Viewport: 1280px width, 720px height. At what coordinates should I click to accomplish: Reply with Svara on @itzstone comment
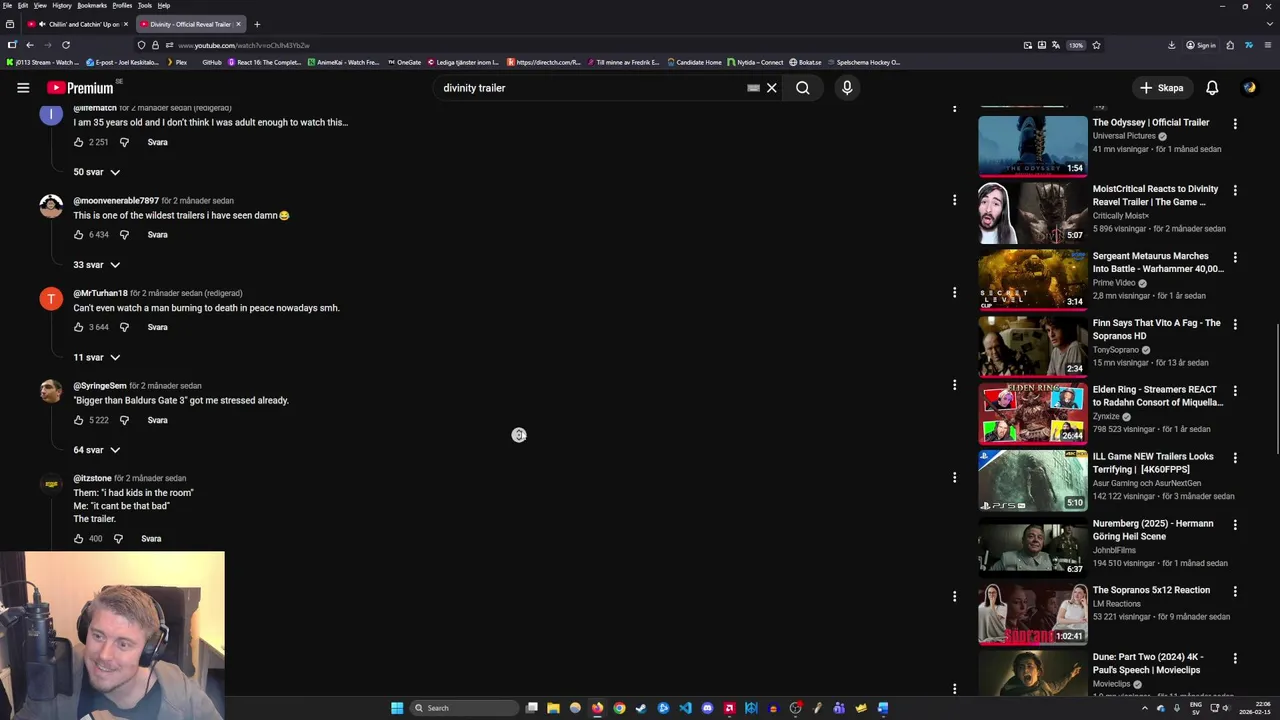[x=151, y=539]
